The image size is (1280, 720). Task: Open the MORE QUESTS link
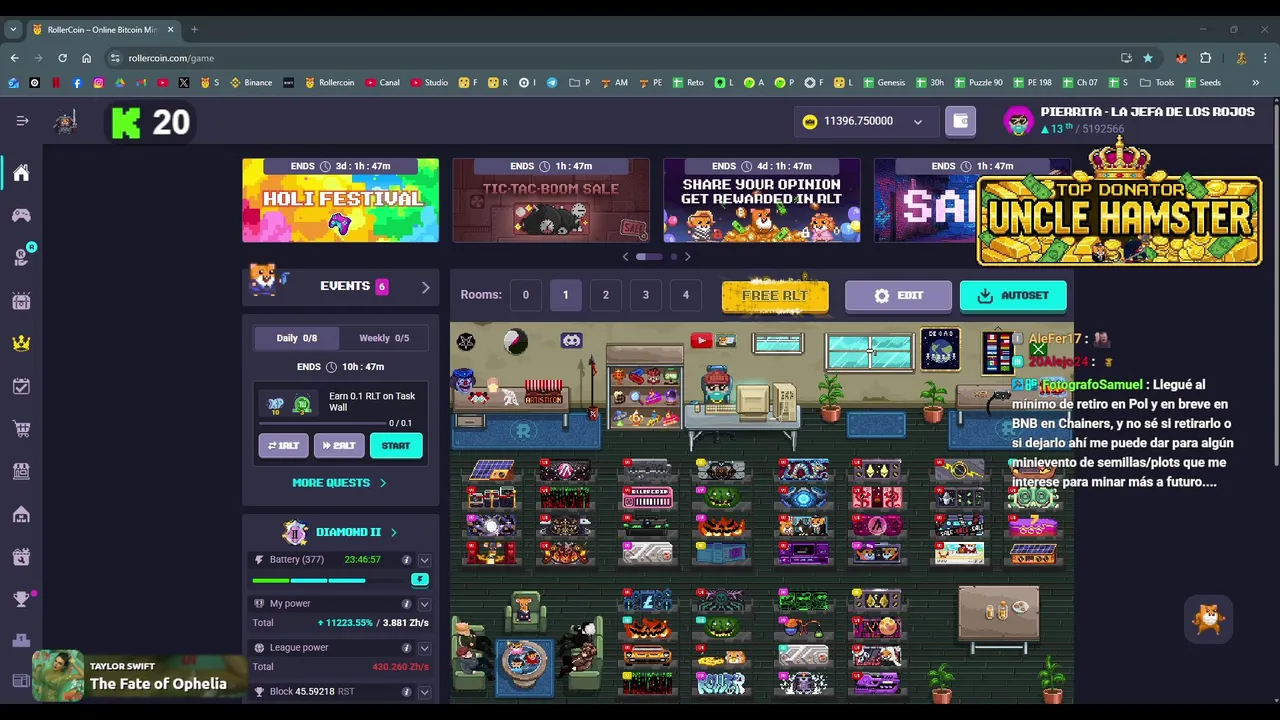[339, 483]
